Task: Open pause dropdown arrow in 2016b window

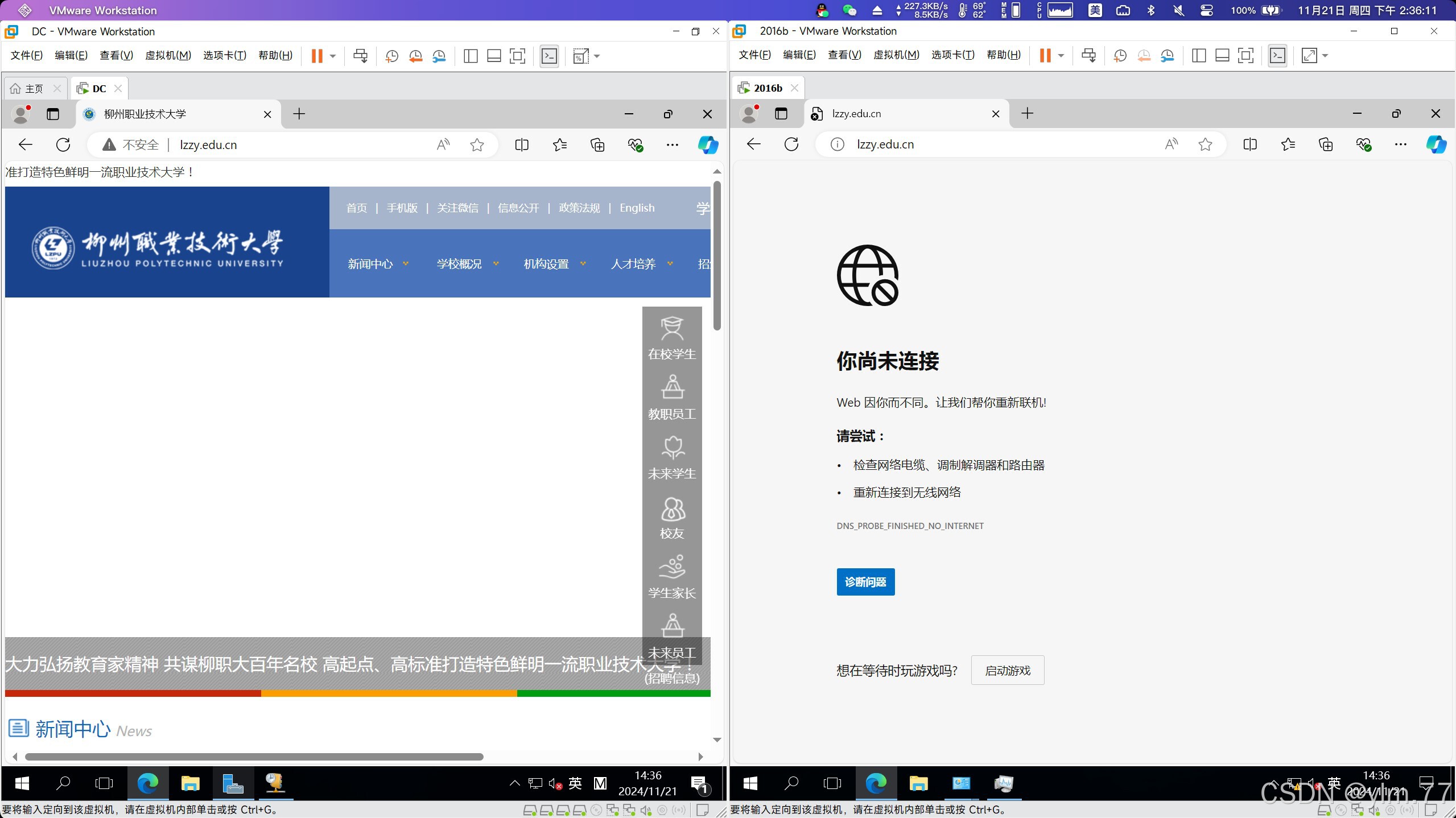Action: (1061, 55)
